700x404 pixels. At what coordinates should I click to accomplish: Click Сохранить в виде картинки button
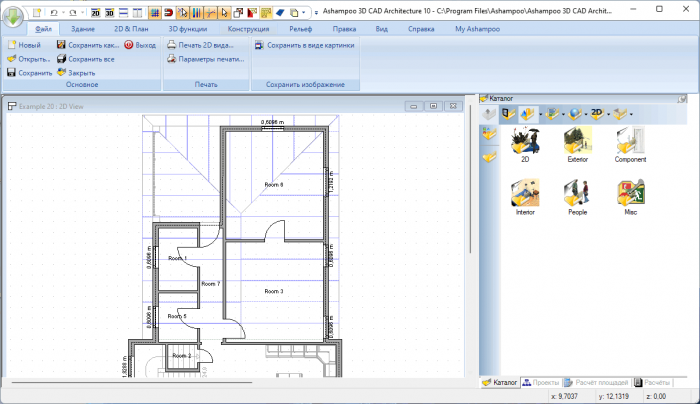[310, 45]
